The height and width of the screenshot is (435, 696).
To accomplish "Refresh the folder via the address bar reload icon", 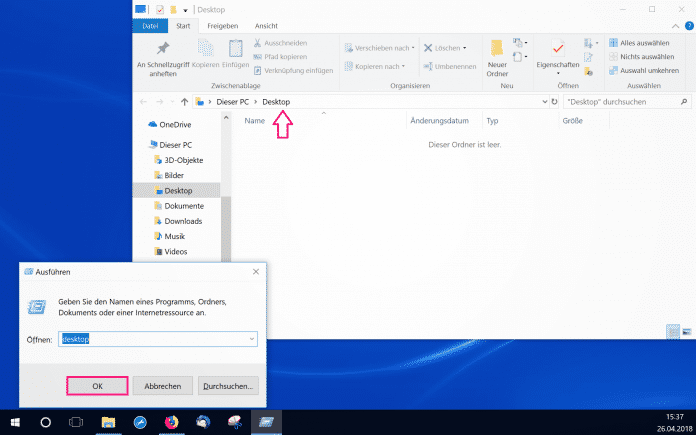I will pyautogui.click(x=555, y=102).
